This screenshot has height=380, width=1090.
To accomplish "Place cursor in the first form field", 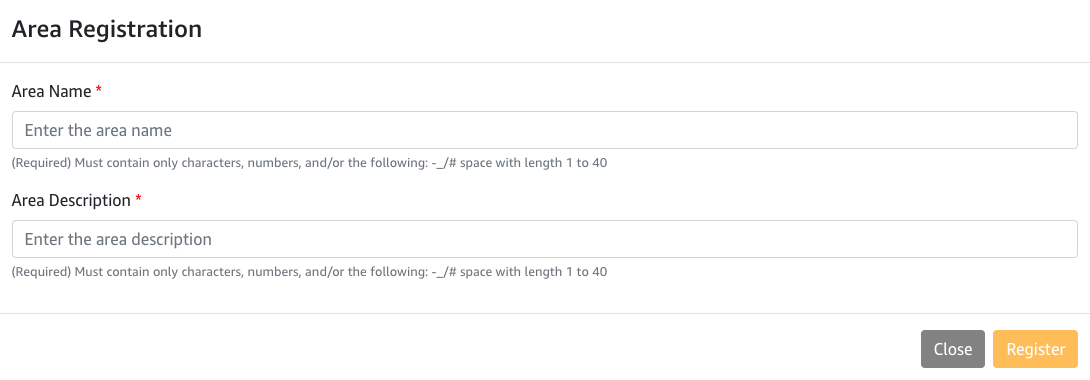I will [545, 130].
